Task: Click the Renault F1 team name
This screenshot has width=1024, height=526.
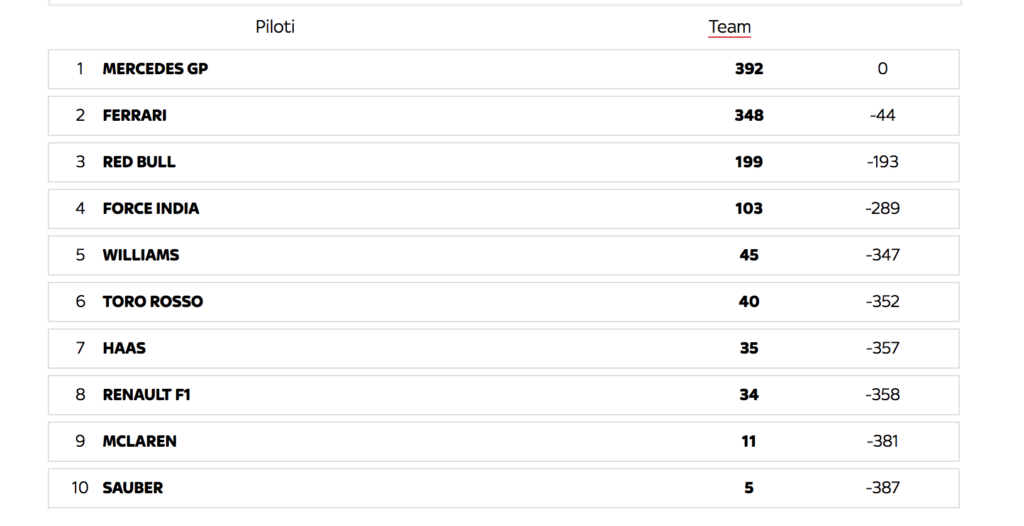Action: 146,395
